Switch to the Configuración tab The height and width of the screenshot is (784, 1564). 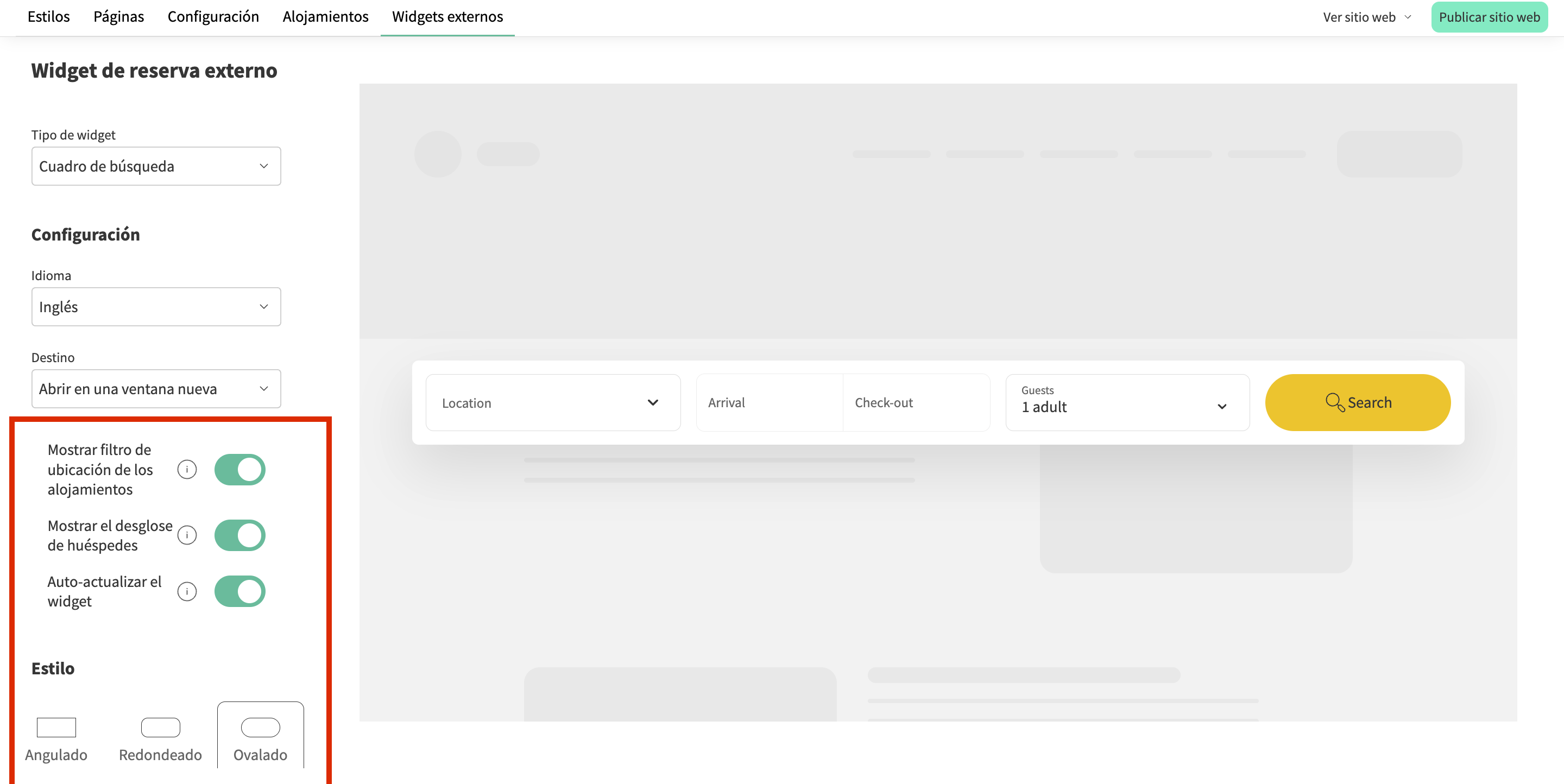(213, 16)
